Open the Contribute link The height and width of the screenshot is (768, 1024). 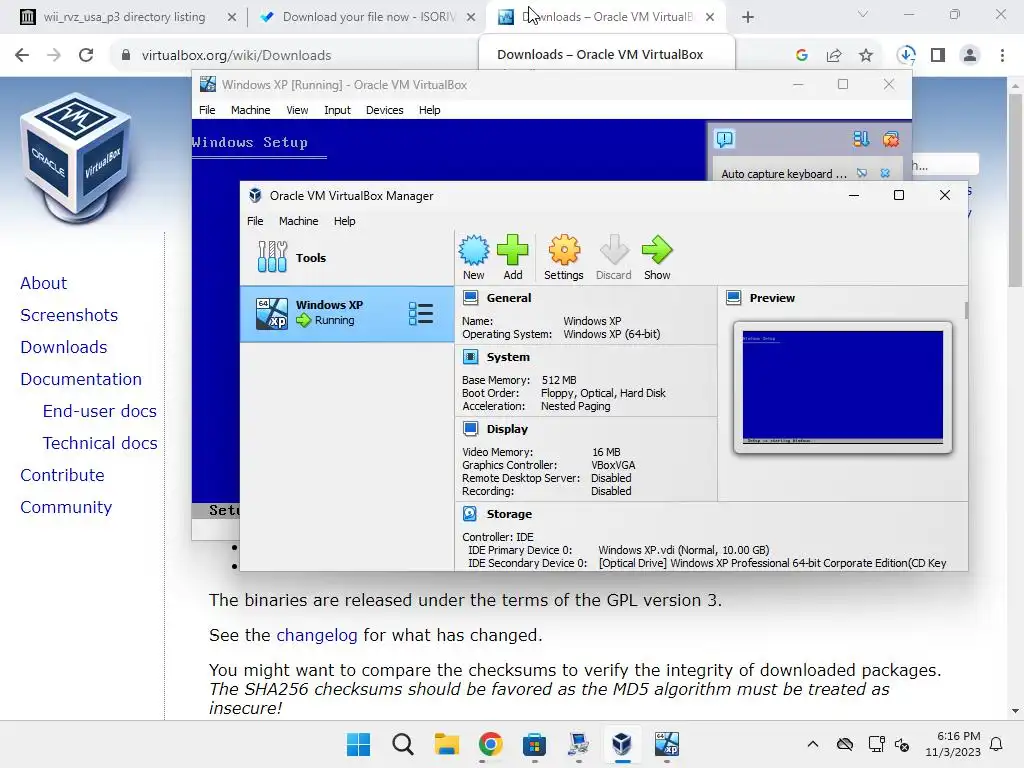62,475
